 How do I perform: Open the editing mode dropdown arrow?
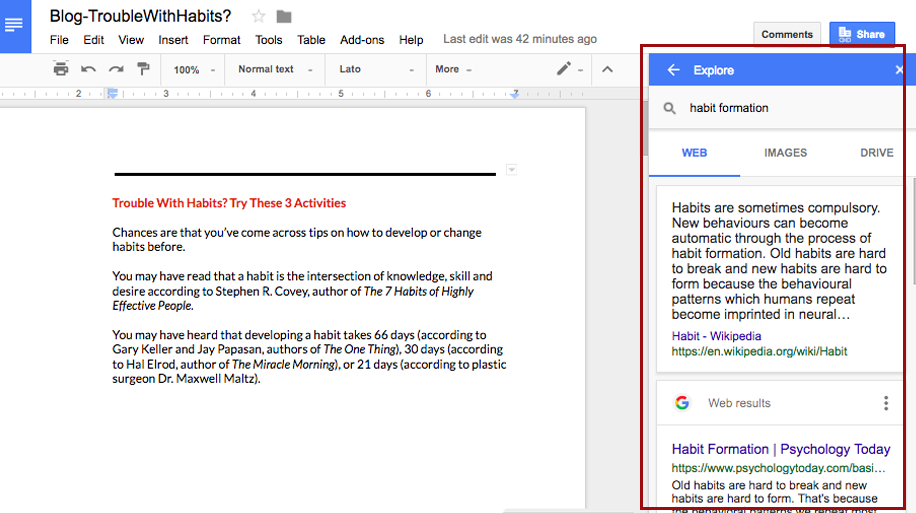[x=580, y=70]
